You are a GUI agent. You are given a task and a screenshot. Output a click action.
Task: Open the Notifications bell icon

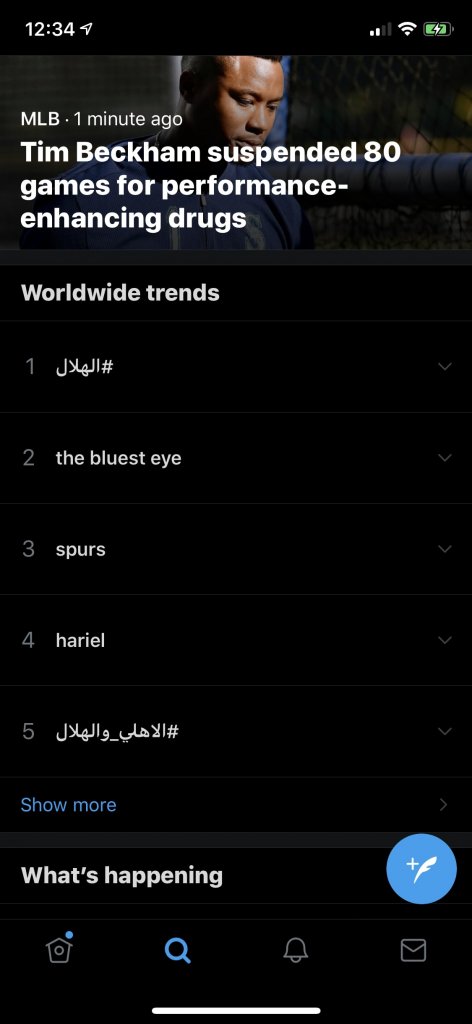[295, 950]
